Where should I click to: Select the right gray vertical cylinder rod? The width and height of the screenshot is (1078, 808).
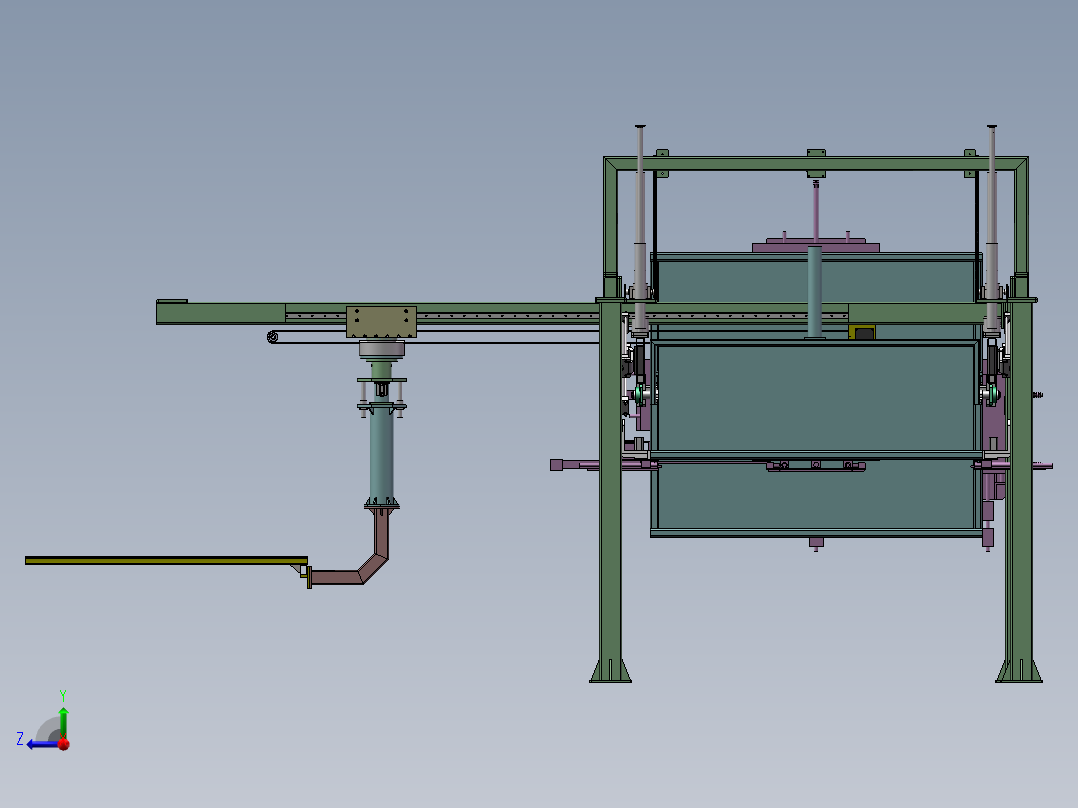pos(992,200)
